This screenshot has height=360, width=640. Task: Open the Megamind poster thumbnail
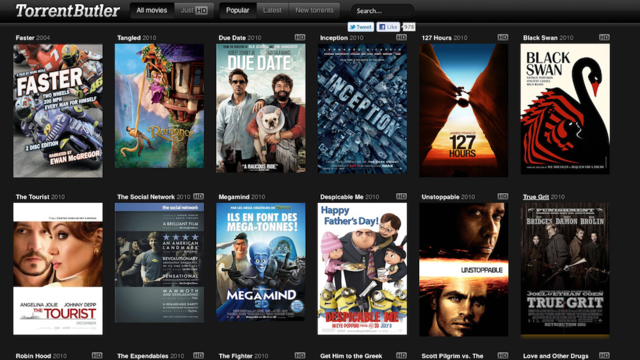pos(261,262)
